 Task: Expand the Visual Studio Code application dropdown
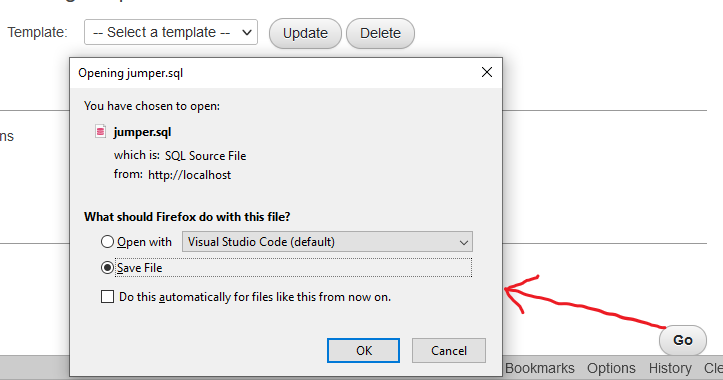(327, 242)
